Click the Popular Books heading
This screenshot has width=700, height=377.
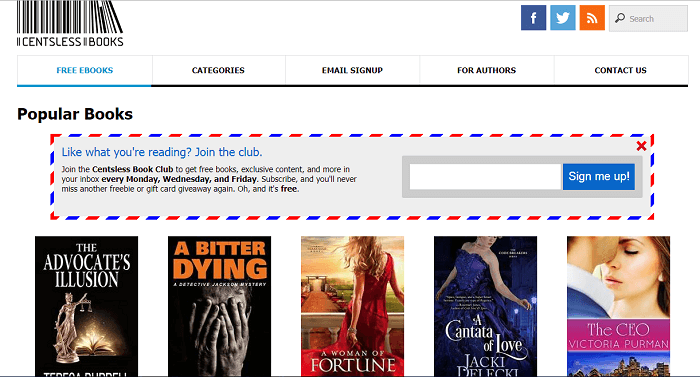point(75,114)
